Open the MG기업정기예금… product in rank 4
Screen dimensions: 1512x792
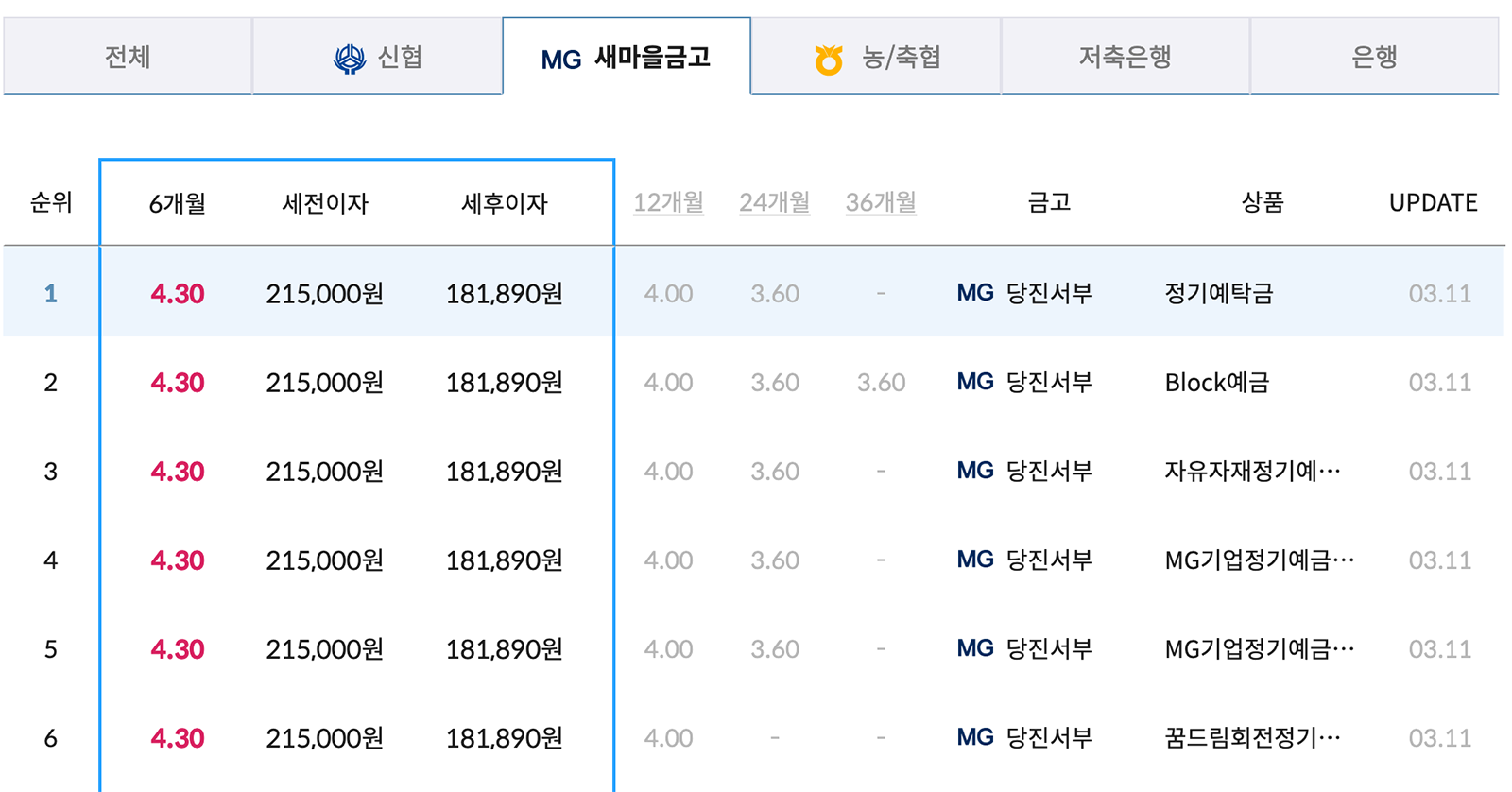[1260, 560]
